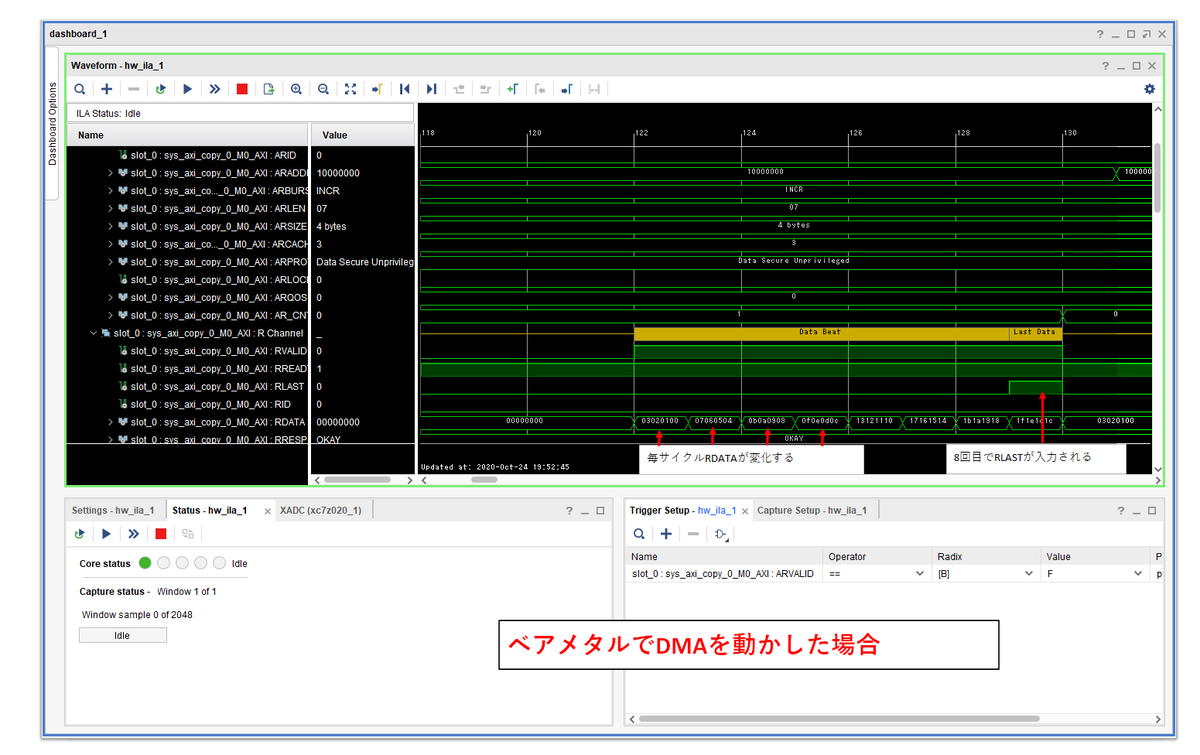1200x755 pixels.
Task: Switch to Trigger Setup tab
Action: click(x=683, y=510)
